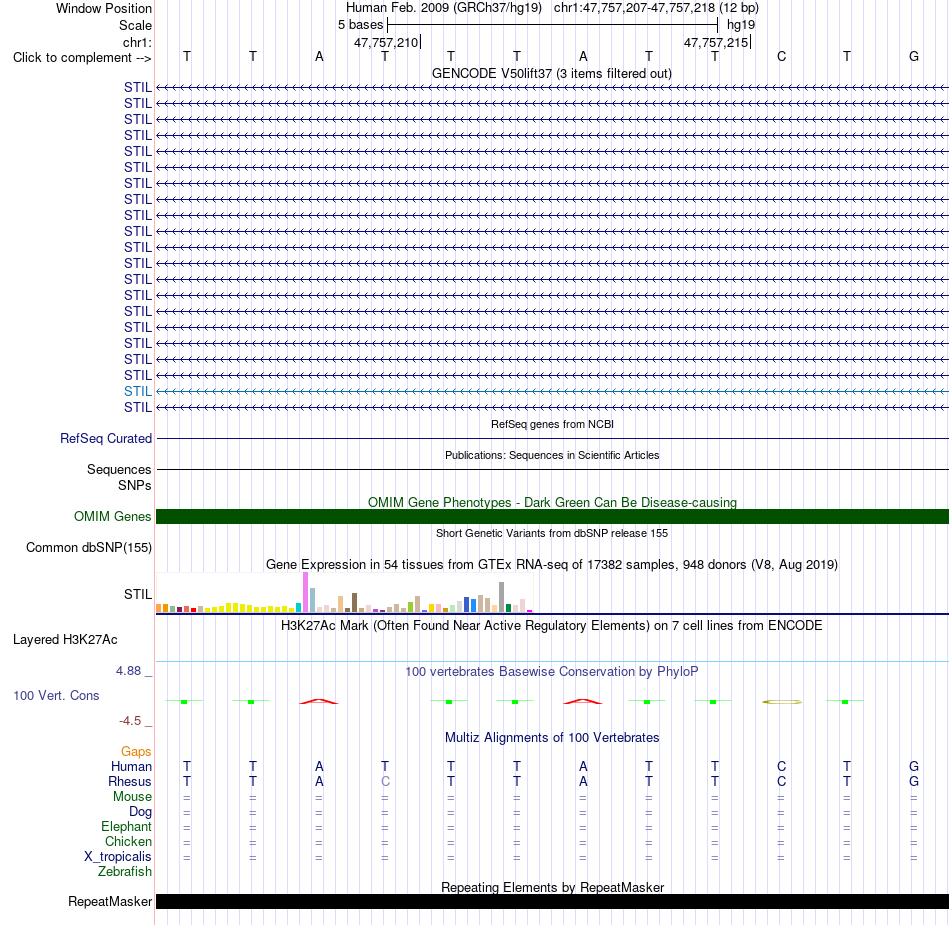
Task: Open "Multiz Alignments of 100 Vertebrates" title
Action: 552,738
